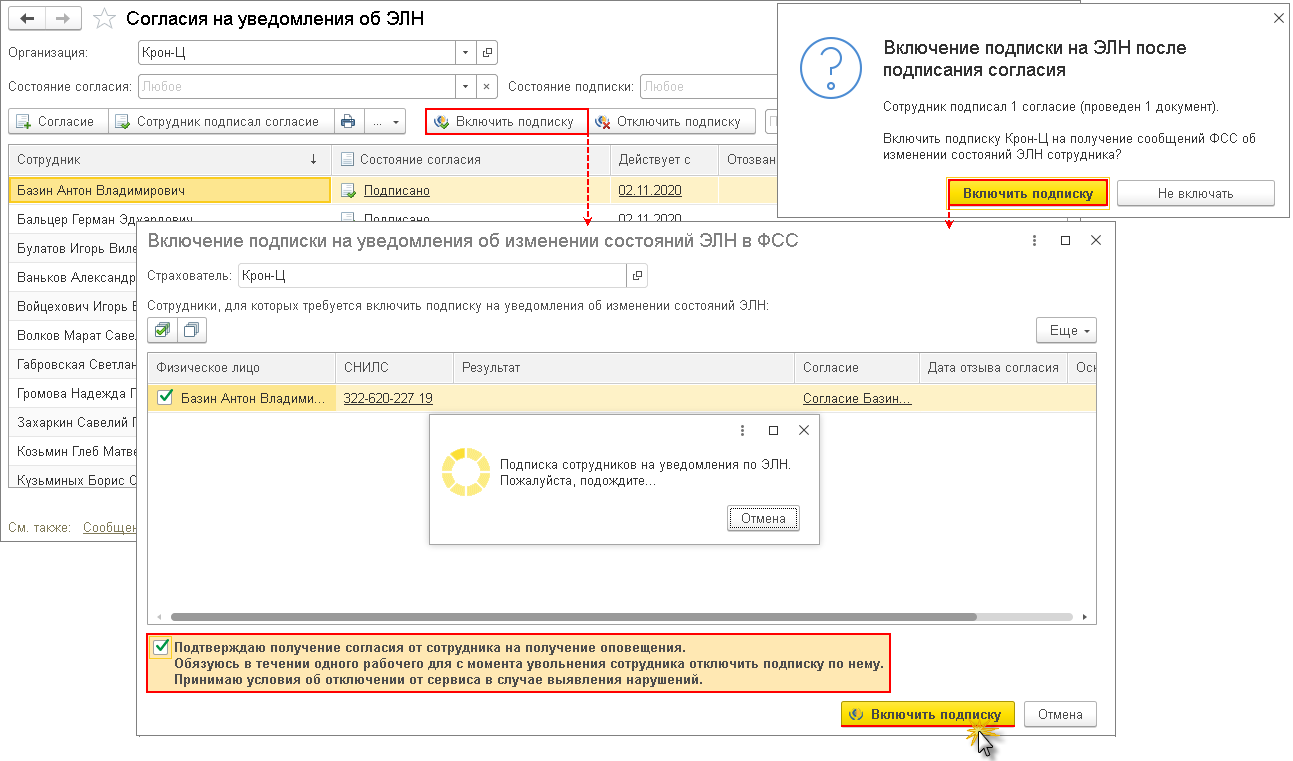This screenshot has width=1293, height=761.
Task: Select row Базин Антон Владимирович in main list
Action: click(170, 190)
